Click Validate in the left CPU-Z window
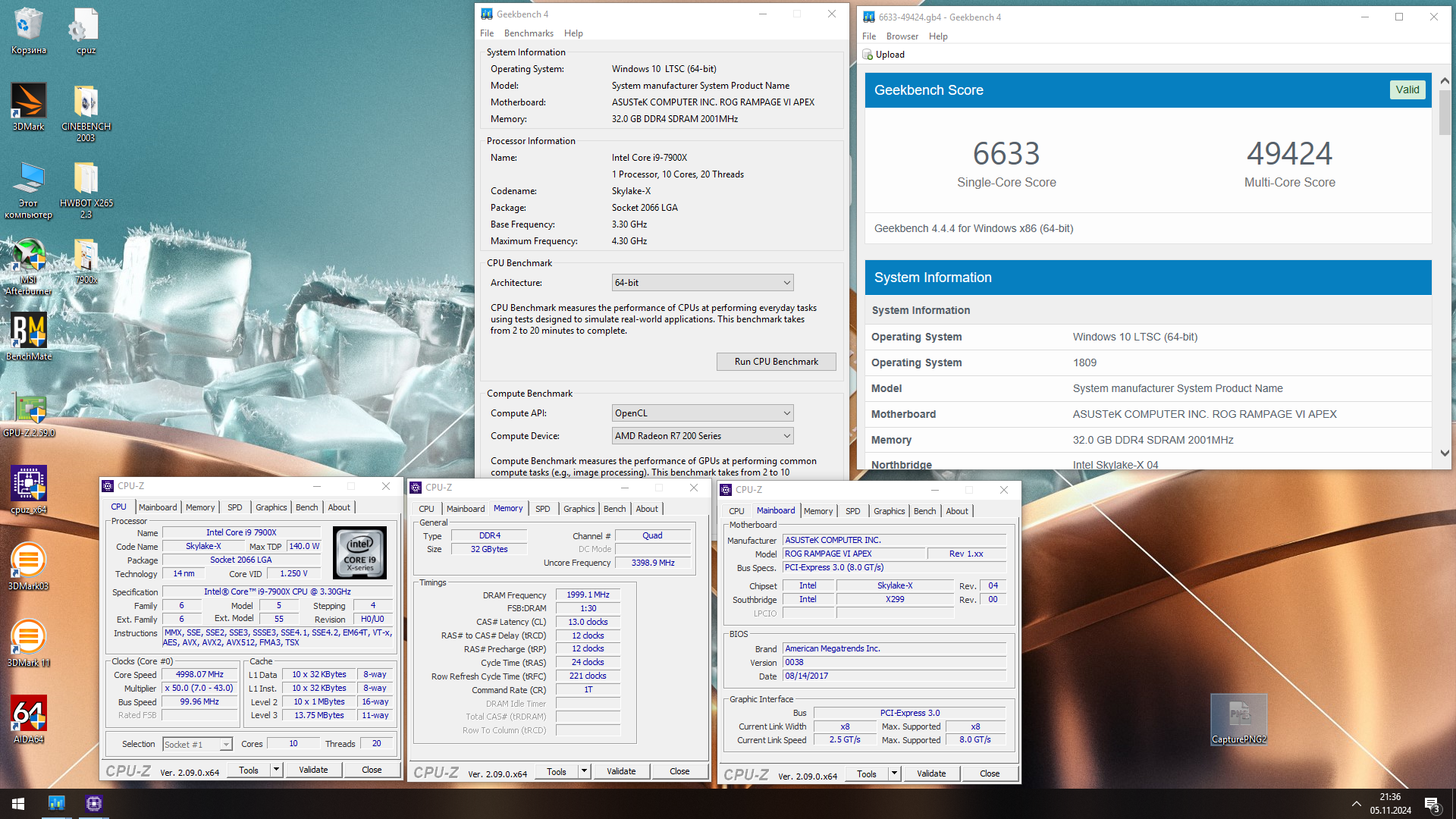This screenshot has height=819, width=1456. [313, 770]
